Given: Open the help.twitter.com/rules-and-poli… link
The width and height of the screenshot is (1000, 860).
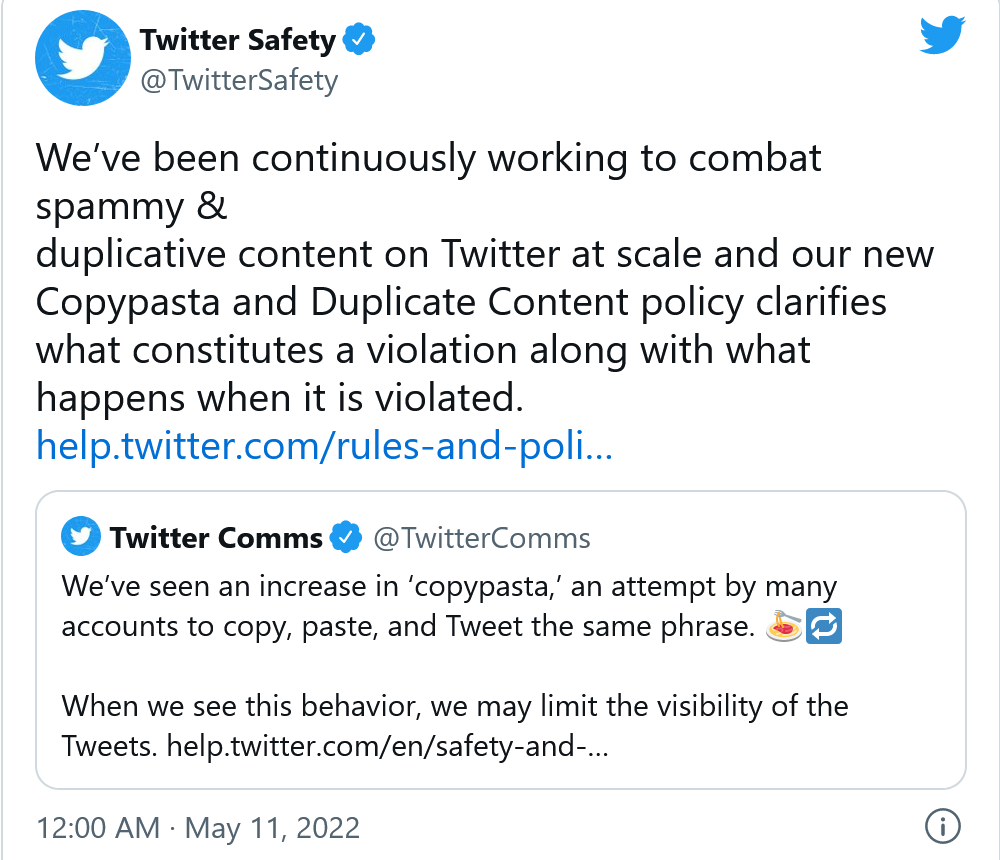Looking at the screenshot, I should pos(324,445).
